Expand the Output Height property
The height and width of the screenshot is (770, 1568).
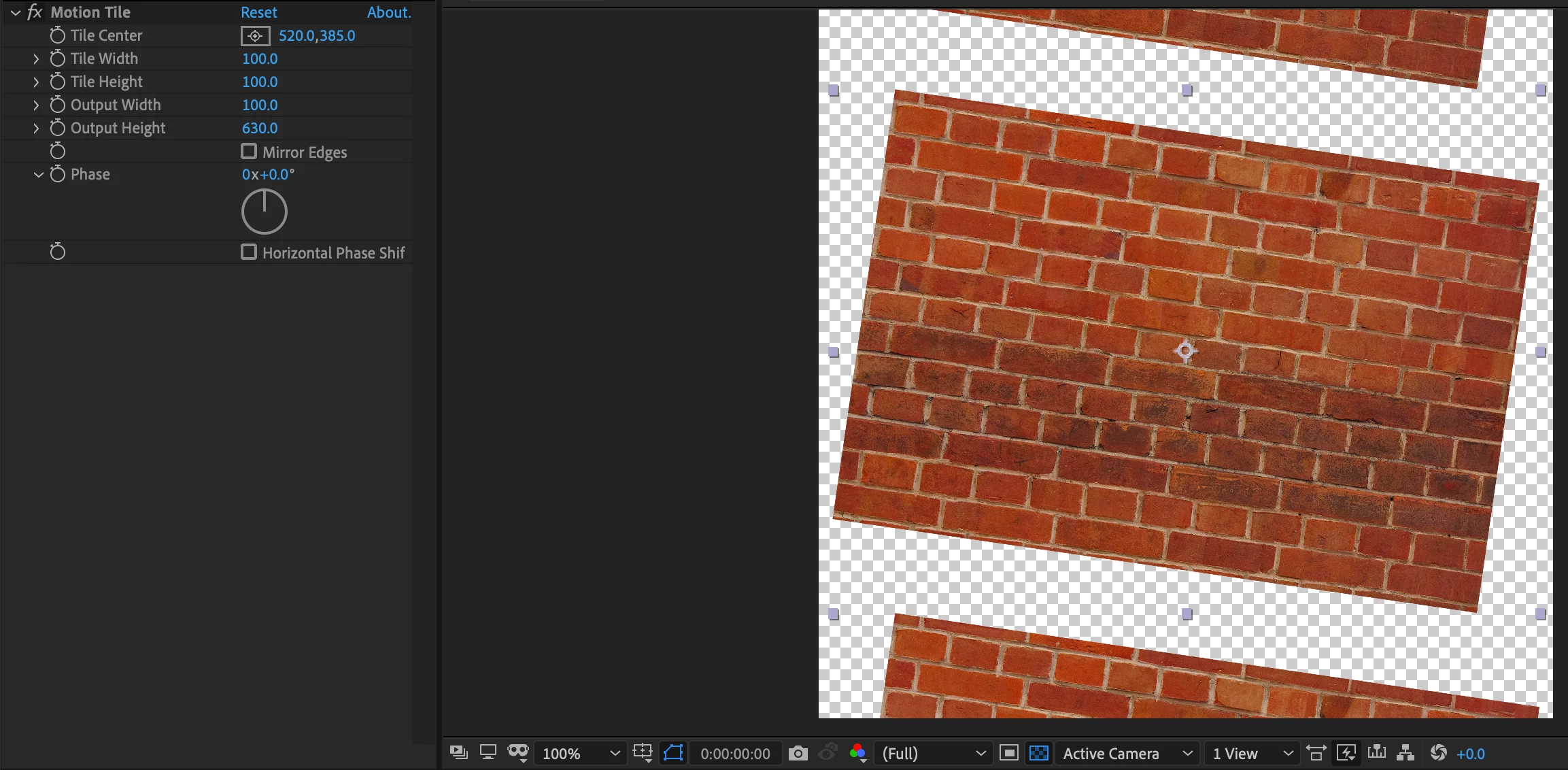(36, 128)
